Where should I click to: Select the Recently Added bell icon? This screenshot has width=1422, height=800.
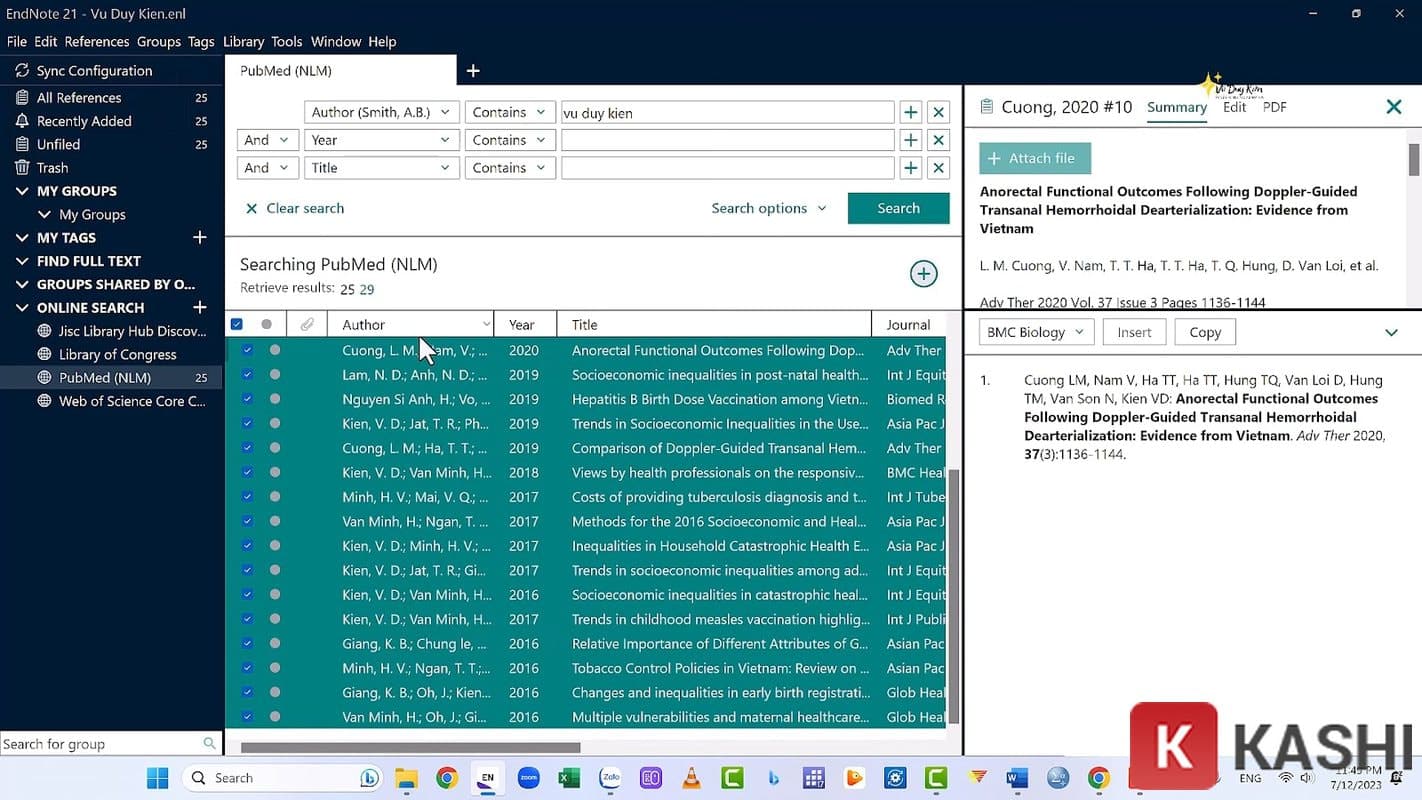tap(22, 120)
